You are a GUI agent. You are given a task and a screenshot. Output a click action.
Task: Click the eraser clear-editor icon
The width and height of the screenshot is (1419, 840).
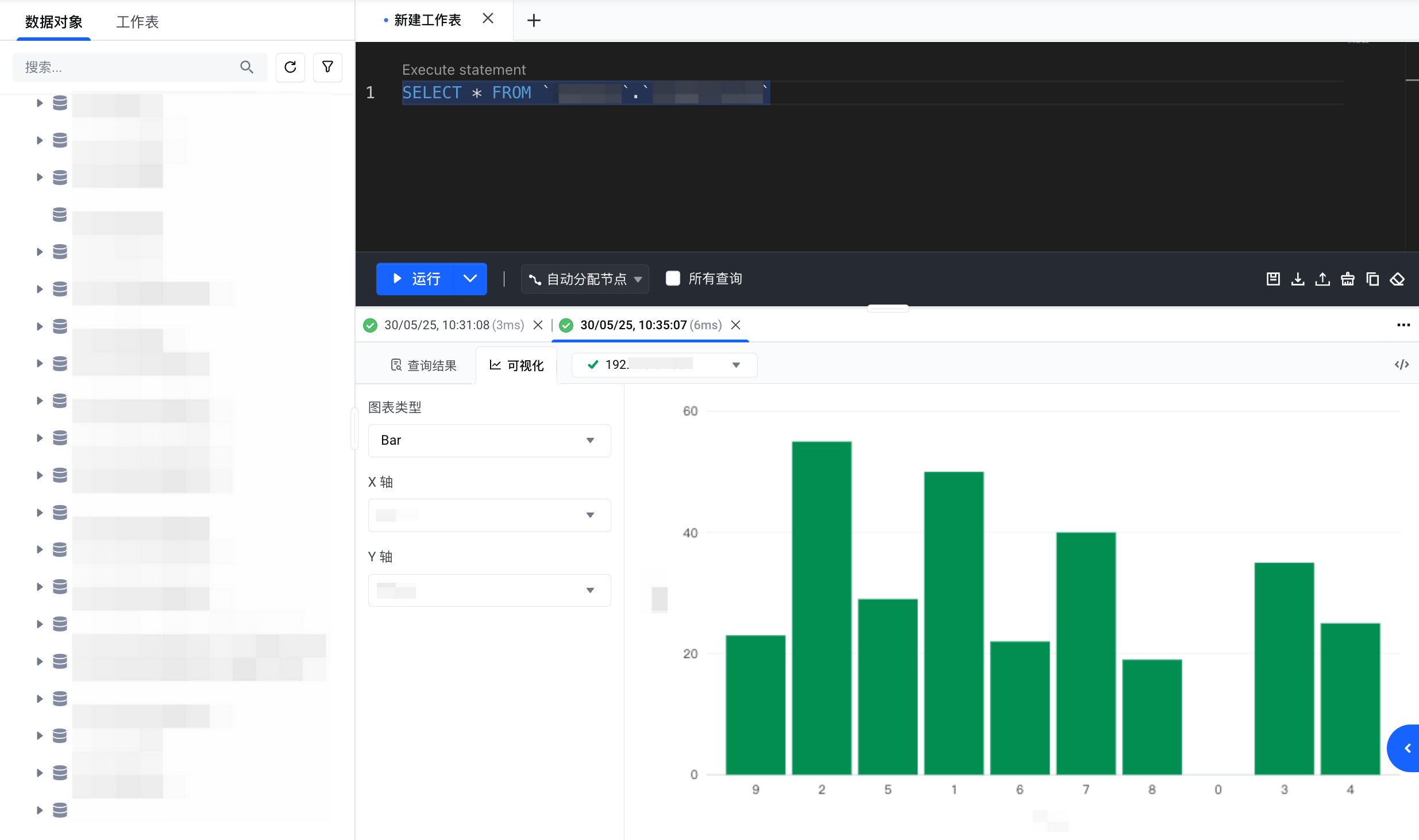click(x=1397, y=279)
